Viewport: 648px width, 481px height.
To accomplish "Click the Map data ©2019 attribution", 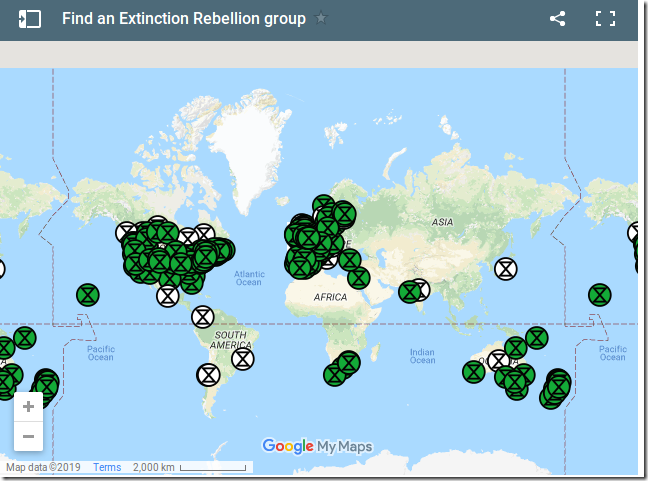I will click(43, 467).
